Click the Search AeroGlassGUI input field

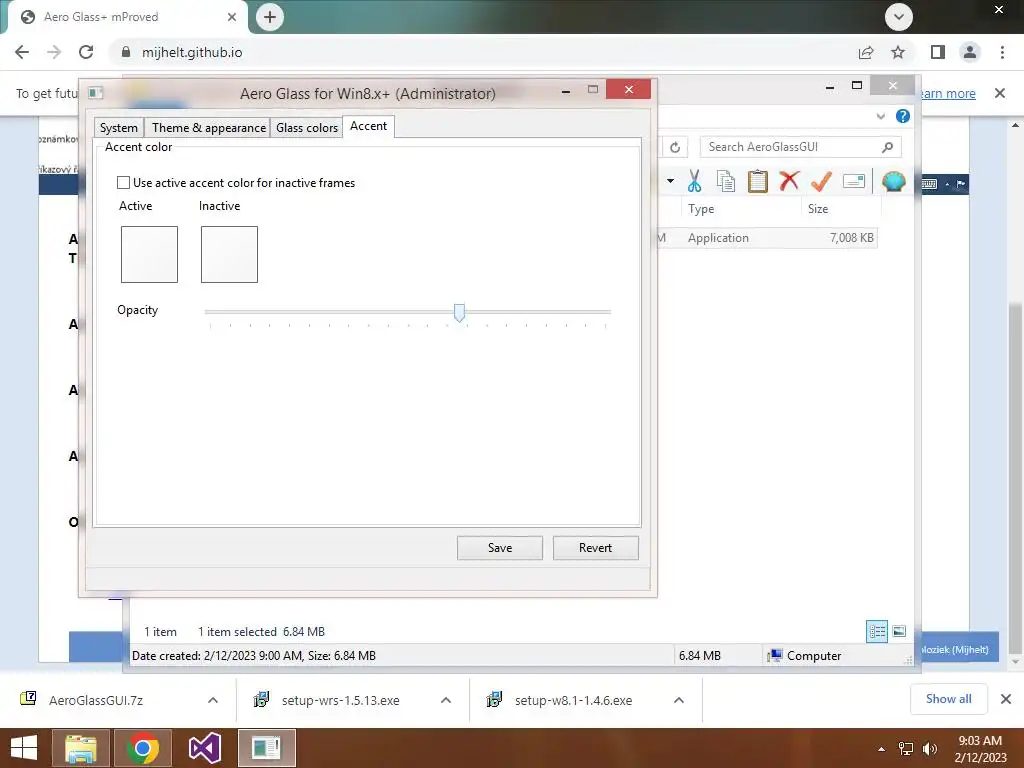(793, 147)
